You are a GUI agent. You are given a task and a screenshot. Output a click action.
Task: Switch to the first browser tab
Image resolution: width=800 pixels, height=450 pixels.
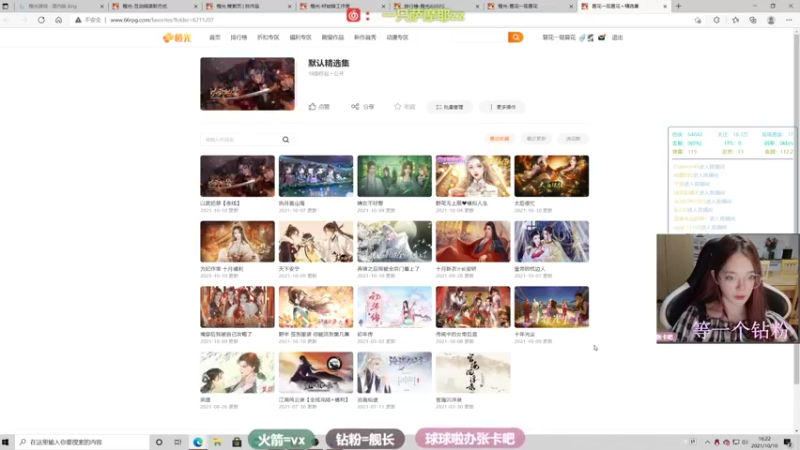(60, 6)
